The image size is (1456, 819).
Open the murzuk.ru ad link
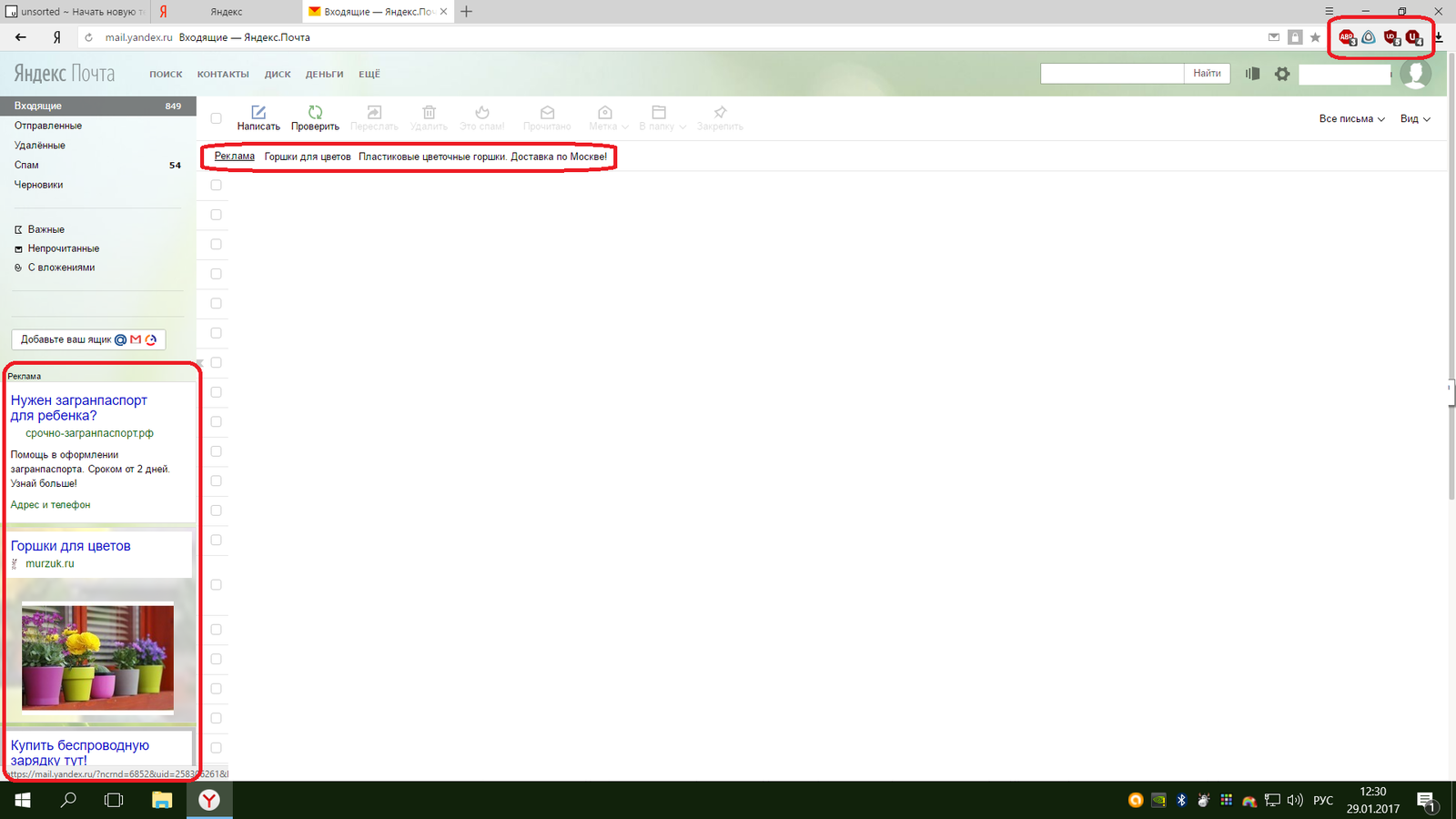click(x=50, y=564)
